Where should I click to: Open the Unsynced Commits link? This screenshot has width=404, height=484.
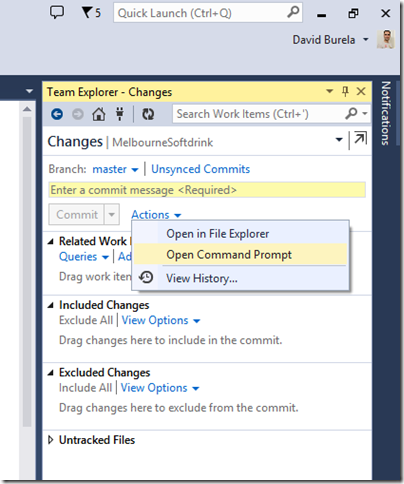click(200, 169)
